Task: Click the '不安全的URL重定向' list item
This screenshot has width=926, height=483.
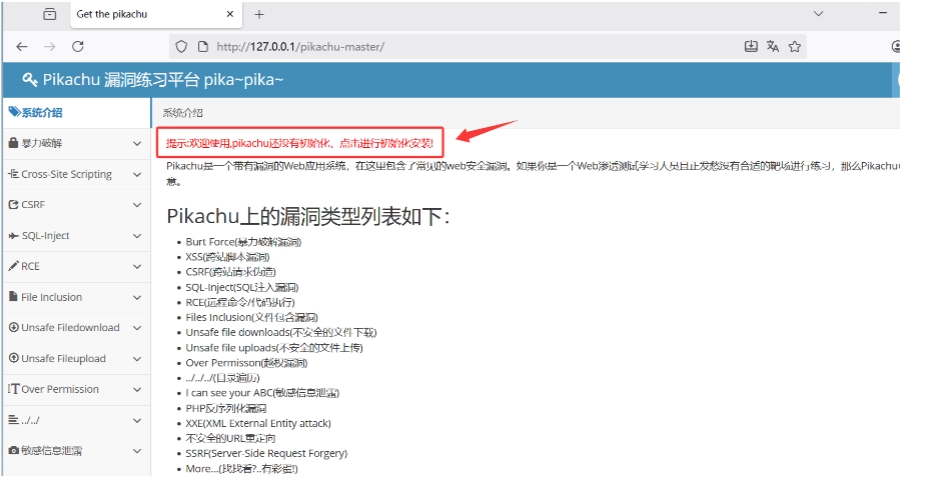Action: [x=230, y=438]
